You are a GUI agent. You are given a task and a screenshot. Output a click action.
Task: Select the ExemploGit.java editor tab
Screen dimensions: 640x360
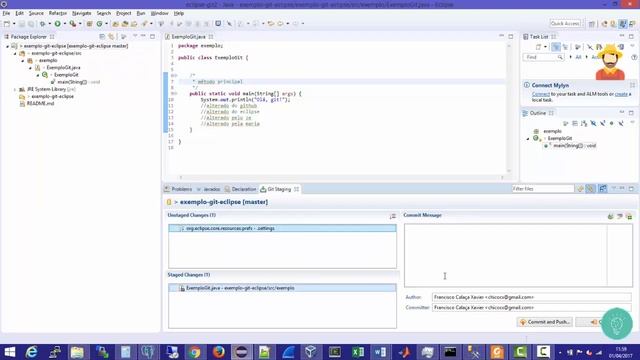click(188, 37)
